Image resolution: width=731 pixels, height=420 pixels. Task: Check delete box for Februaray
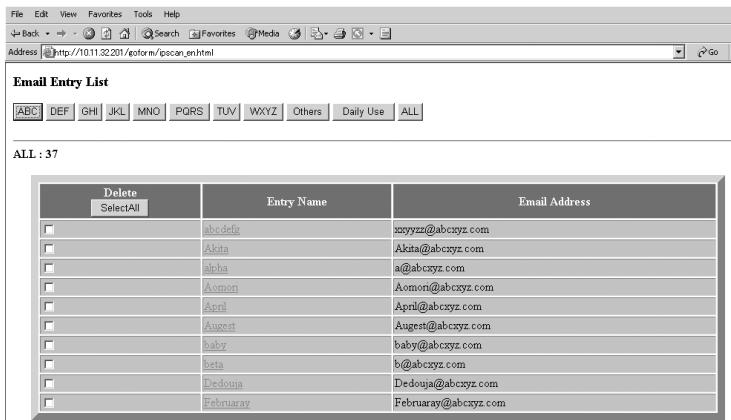(x=49, y=402)
